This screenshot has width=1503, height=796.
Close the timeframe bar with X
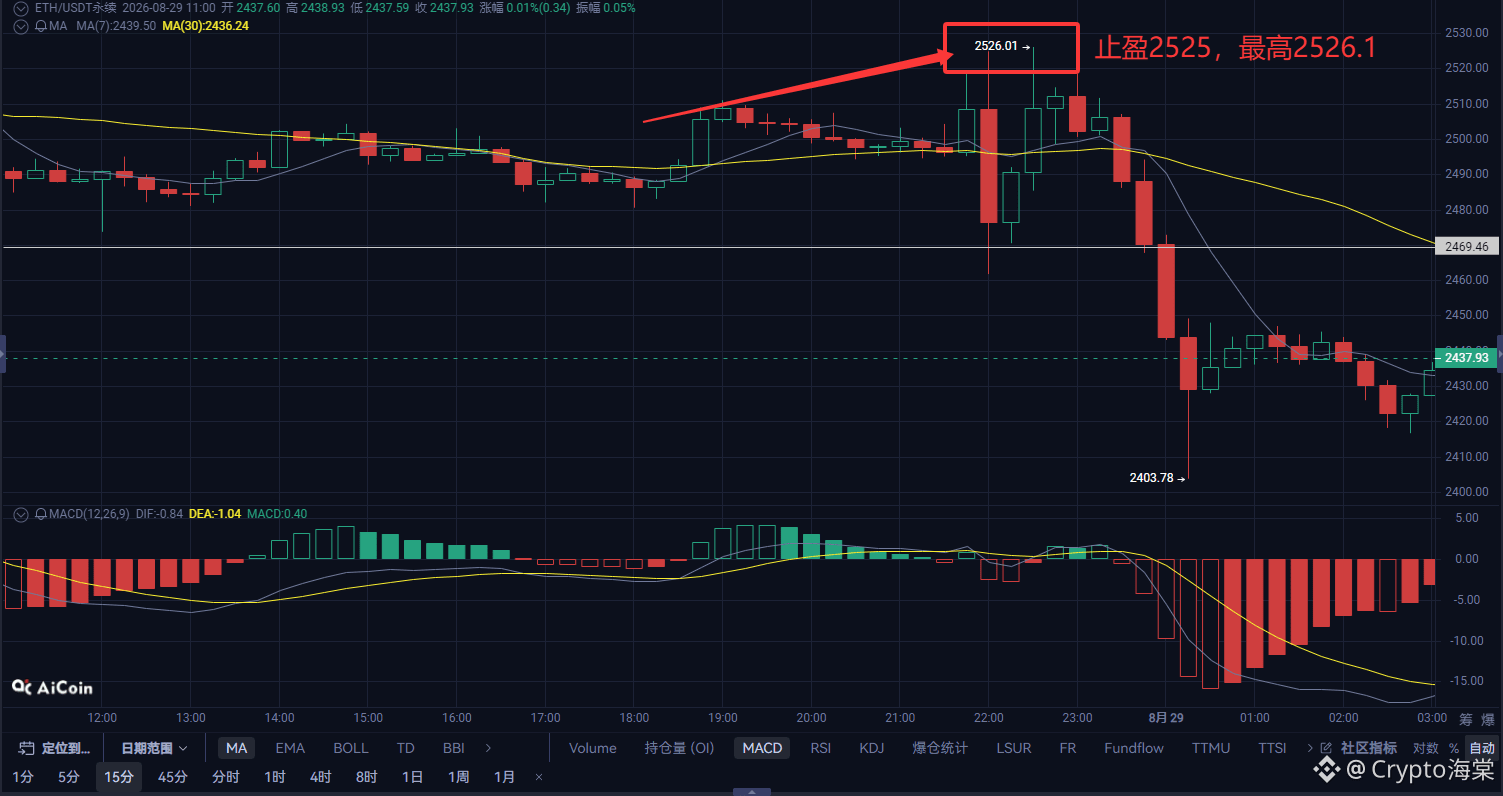(x=539, y=777)
